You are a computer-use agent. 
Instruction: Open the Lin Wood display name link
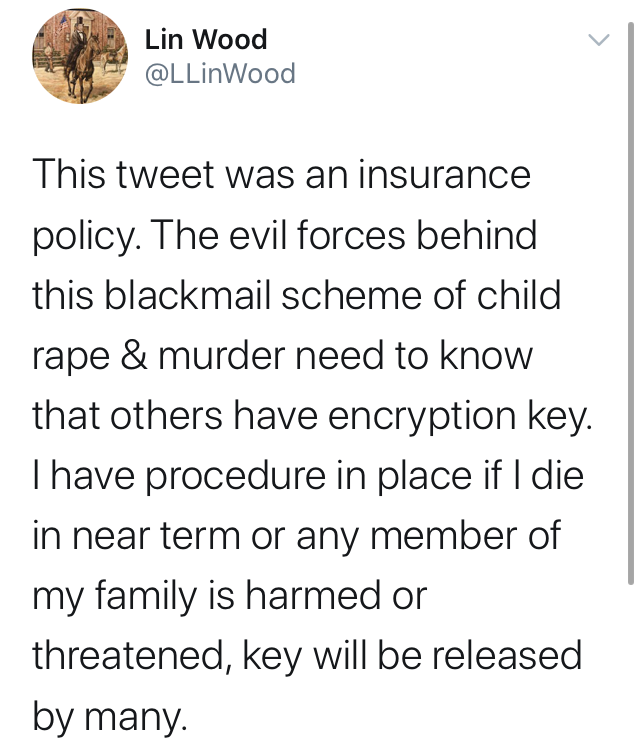click(206, 39)
